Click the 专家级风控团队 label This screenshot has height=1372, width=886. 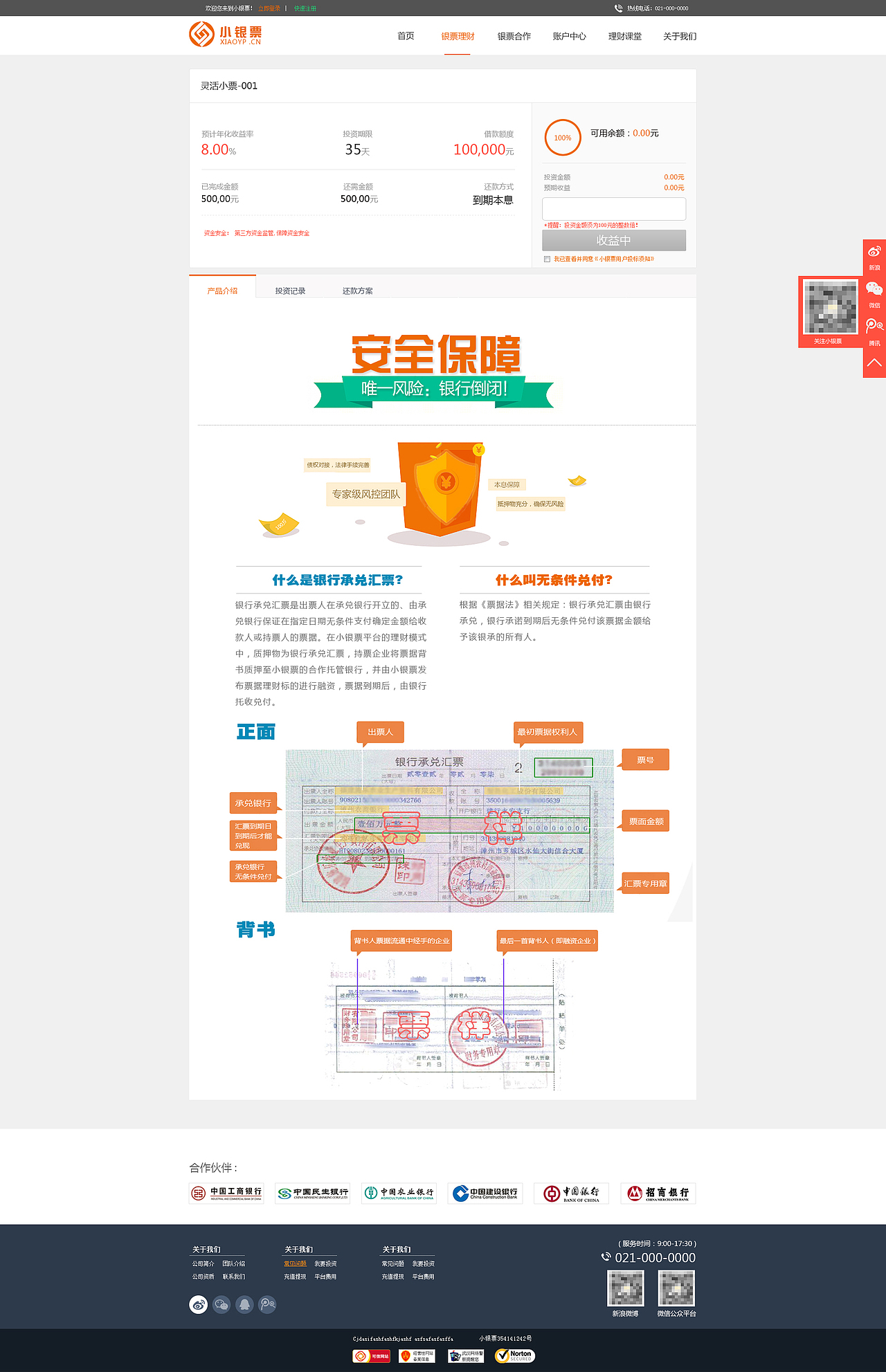[x=366, y=494]
